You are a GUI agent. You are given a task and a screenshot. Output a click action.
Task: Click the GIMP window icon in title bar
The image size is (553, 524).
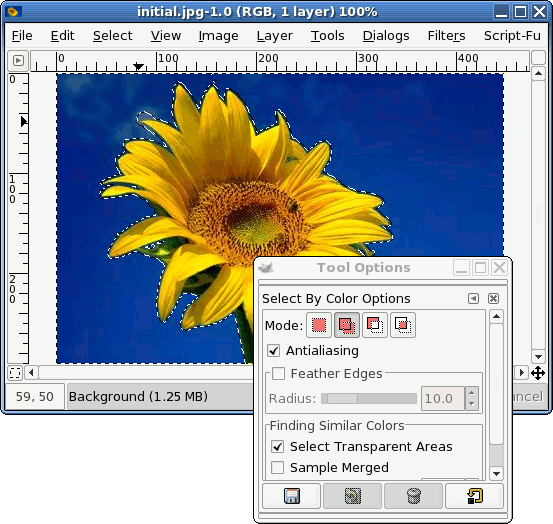(x=13, y=12)
